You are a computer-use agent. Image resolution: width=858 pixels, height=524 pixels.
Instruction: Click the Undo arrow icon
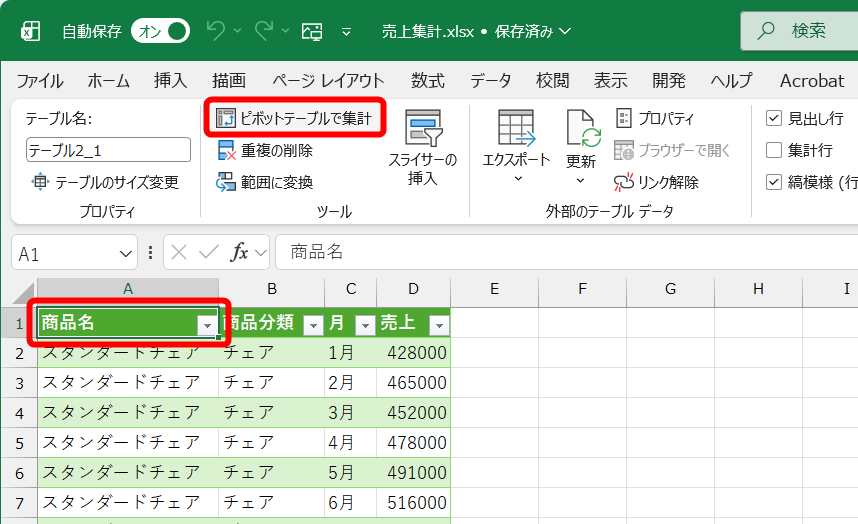pos(216,31)
